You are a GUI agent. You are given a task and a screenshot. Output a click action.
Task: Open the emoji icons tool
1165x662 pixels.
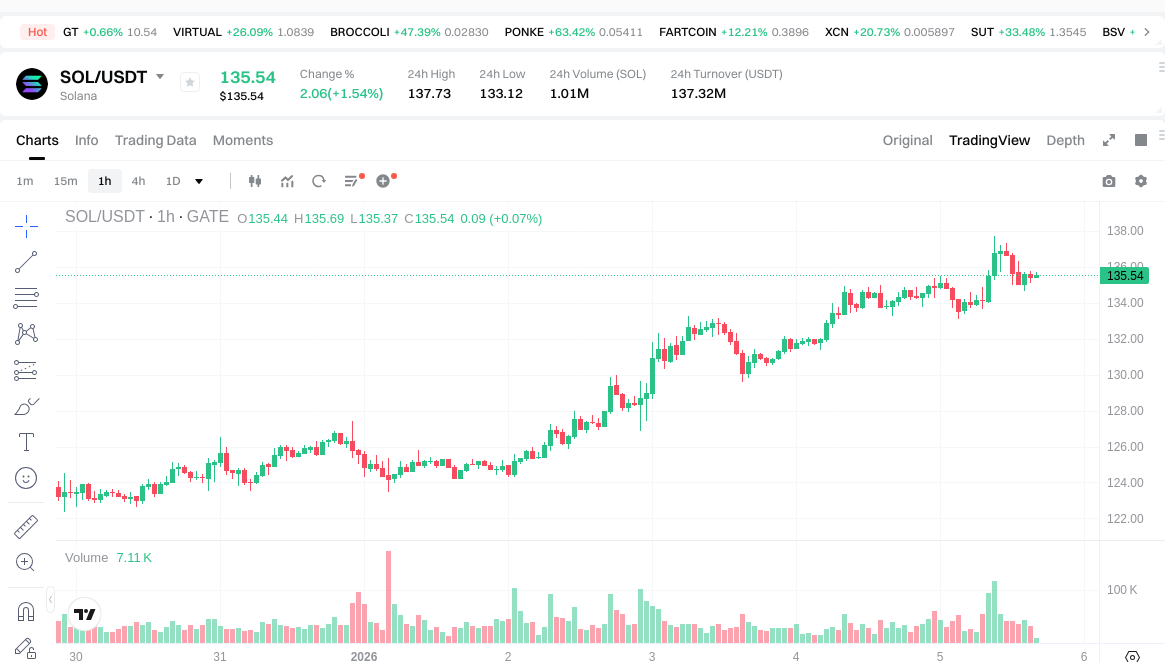[26, 478]
